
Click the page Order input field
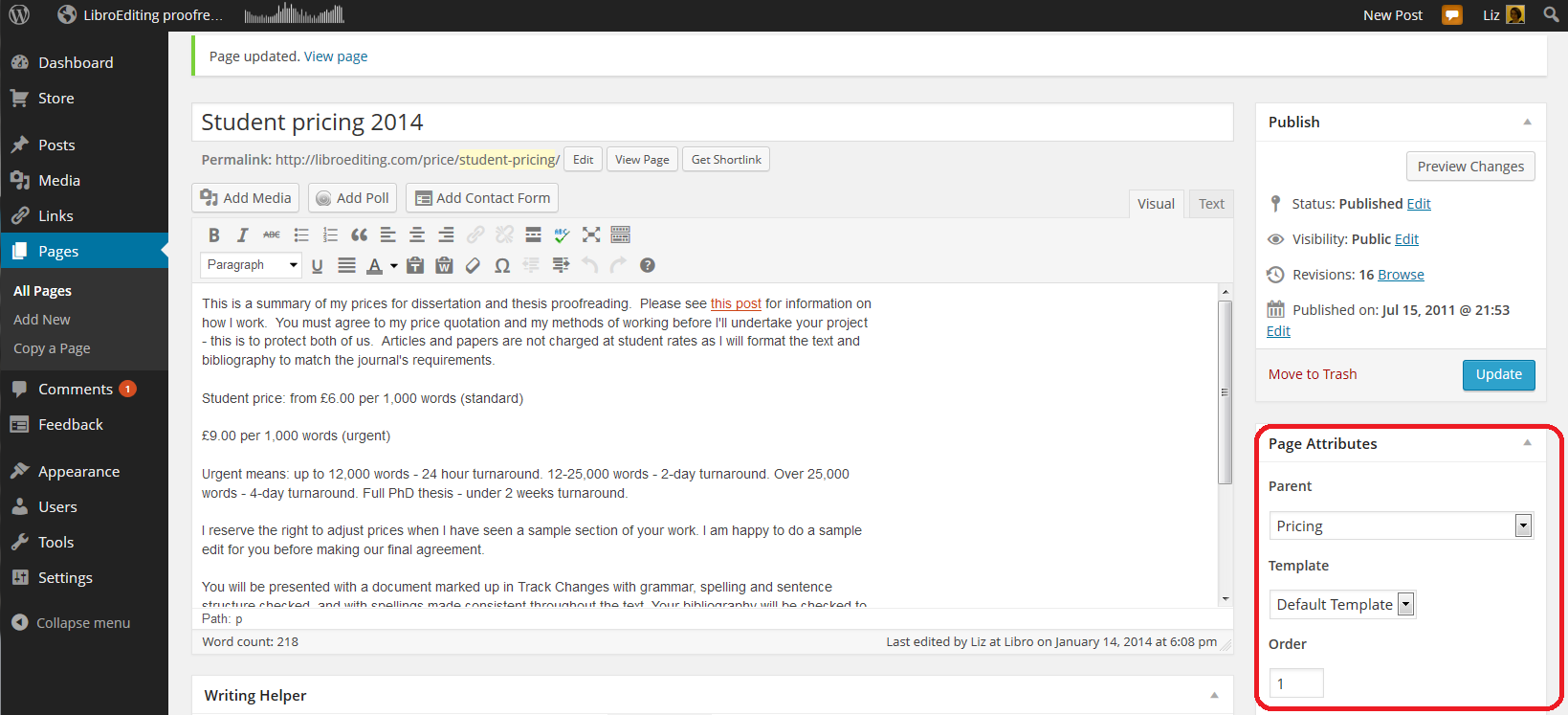[1296, 683]
